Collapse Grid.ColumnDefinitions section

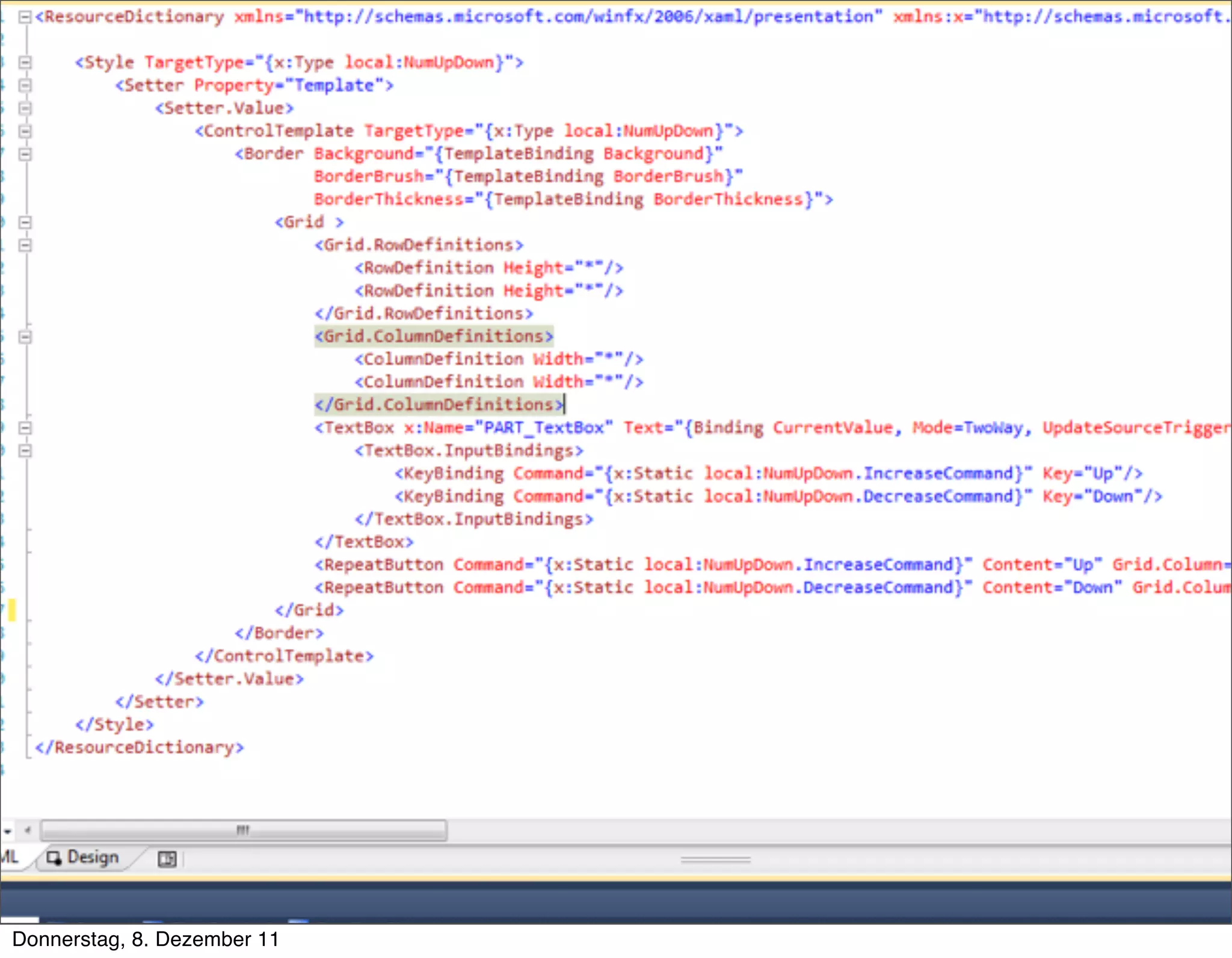(25, 337)
